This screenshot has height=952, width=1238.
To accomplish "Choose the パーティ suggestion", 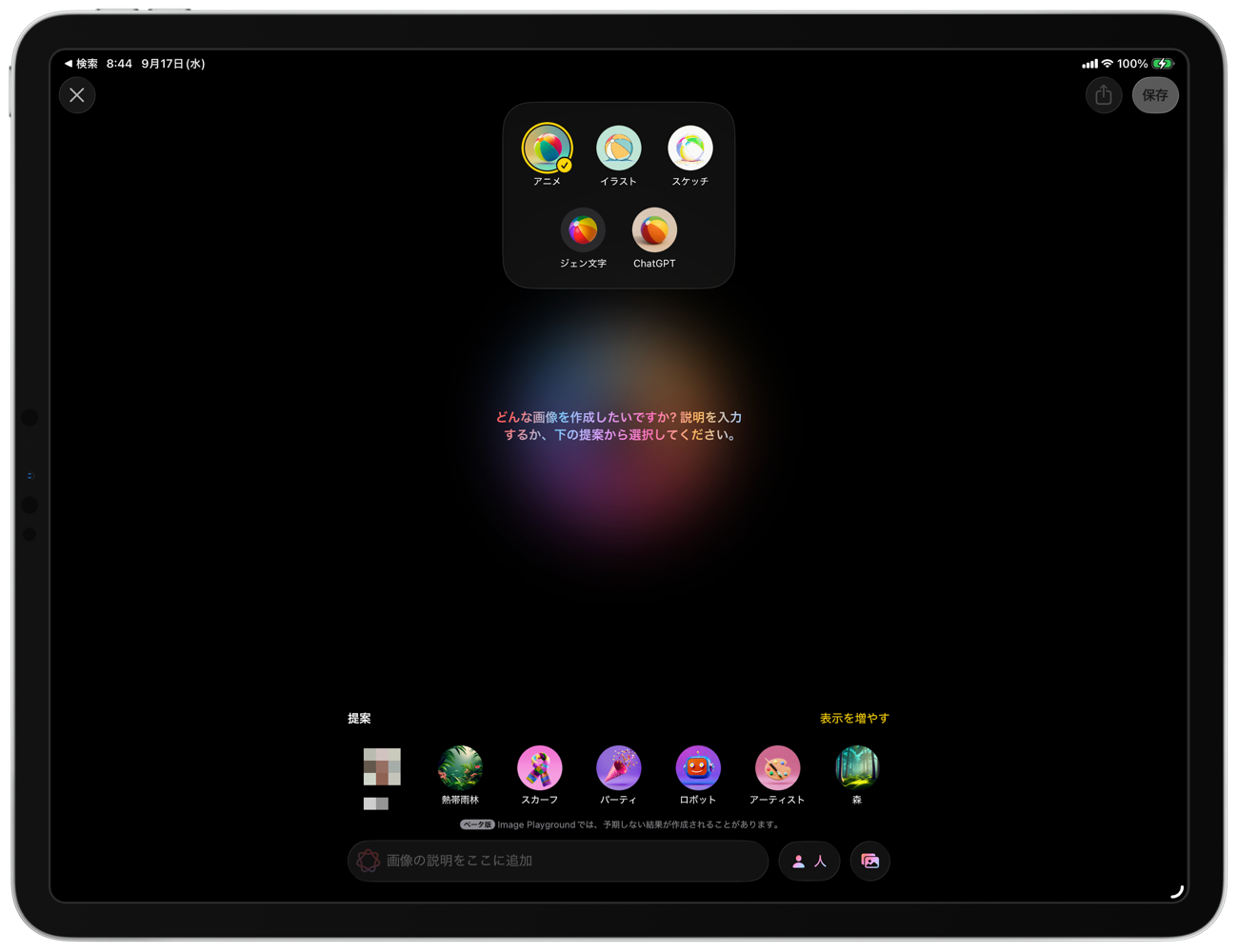I will 619,766.
